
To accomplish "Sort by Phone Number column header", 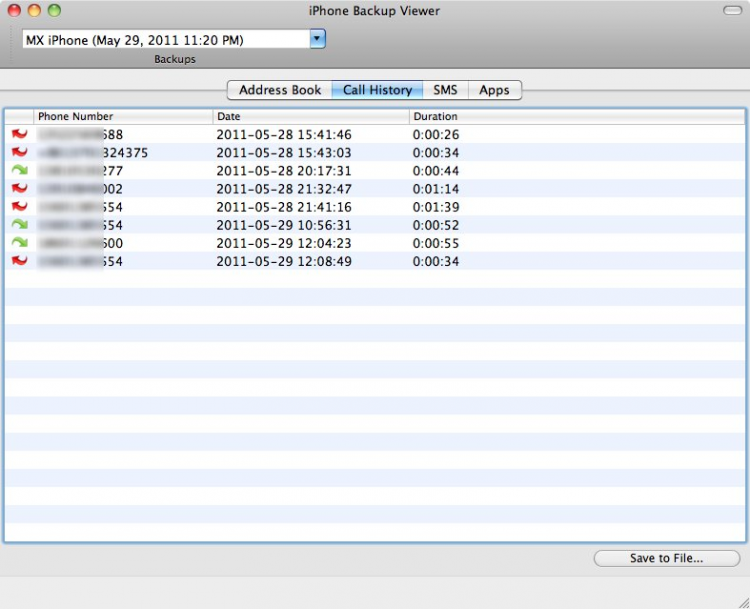I will click(123, 116).
